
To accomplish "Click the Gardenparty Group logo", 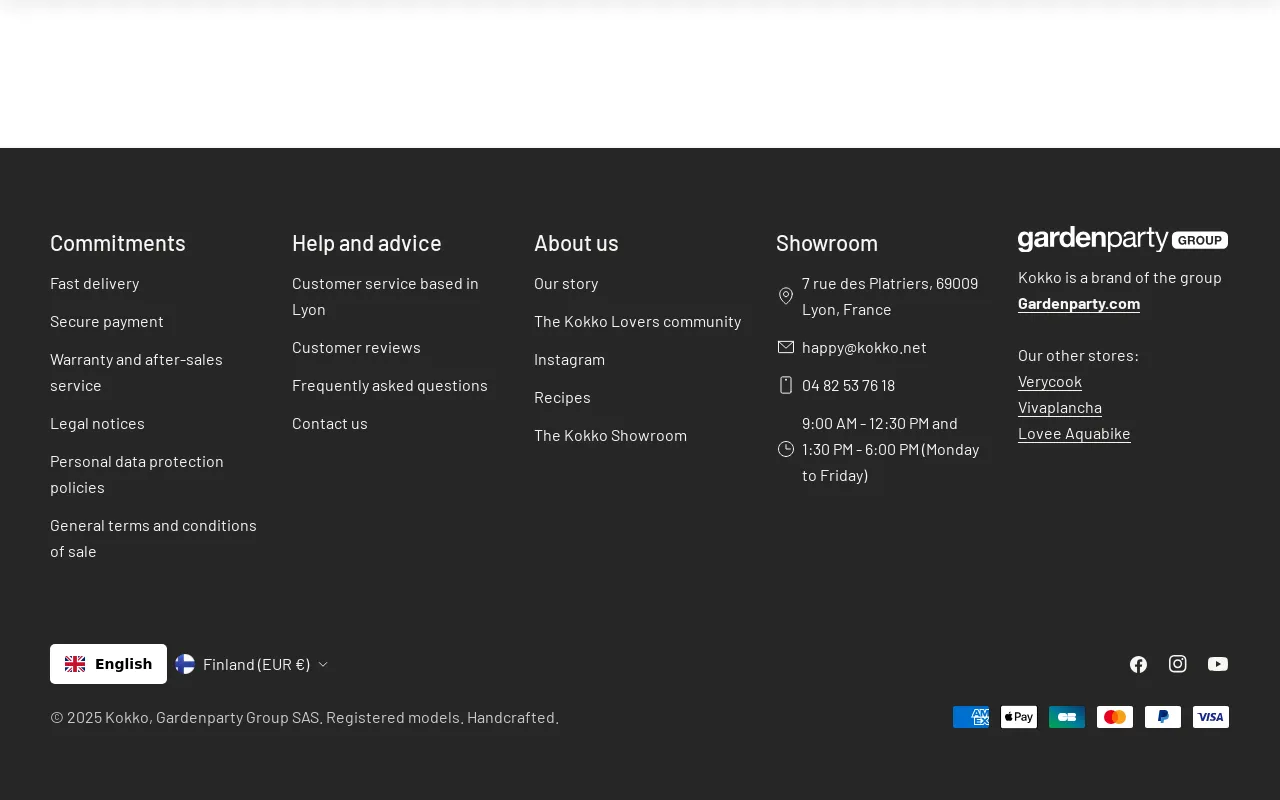I will [1122, 240].
